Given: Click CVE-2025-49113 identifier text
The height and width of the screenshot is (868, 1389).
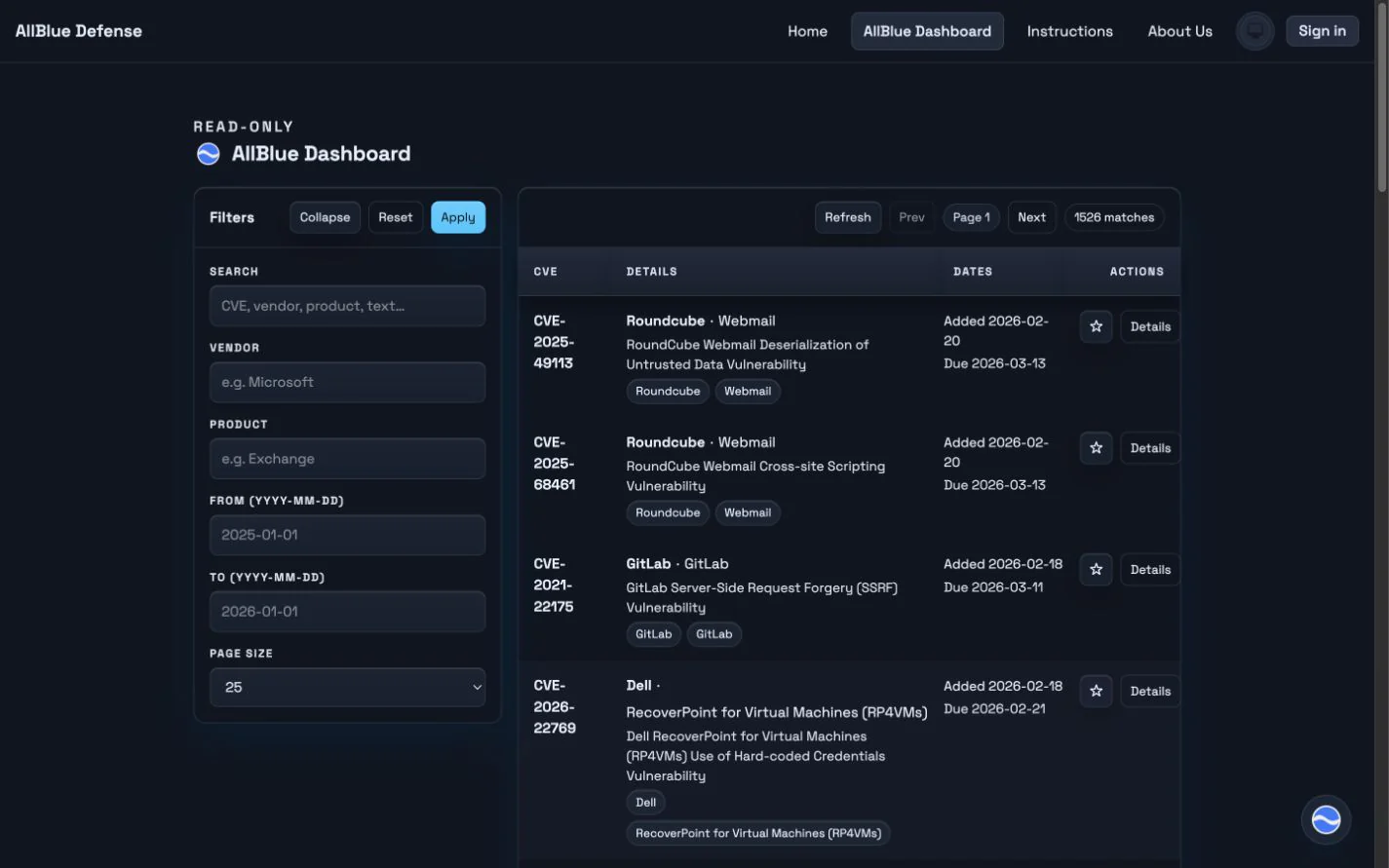Looking at the screenshot, I should point(554,342).
